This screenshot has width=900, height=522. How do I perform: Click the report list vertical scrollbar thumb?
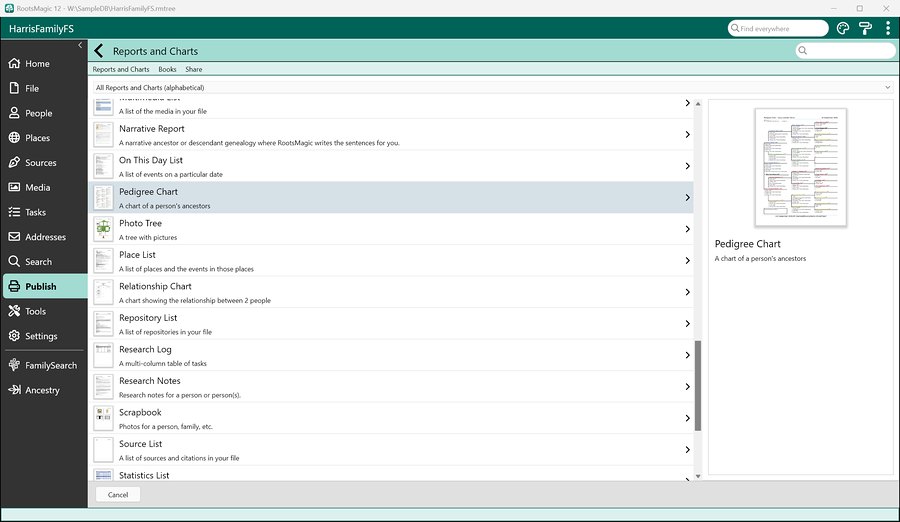pos(698,385)
